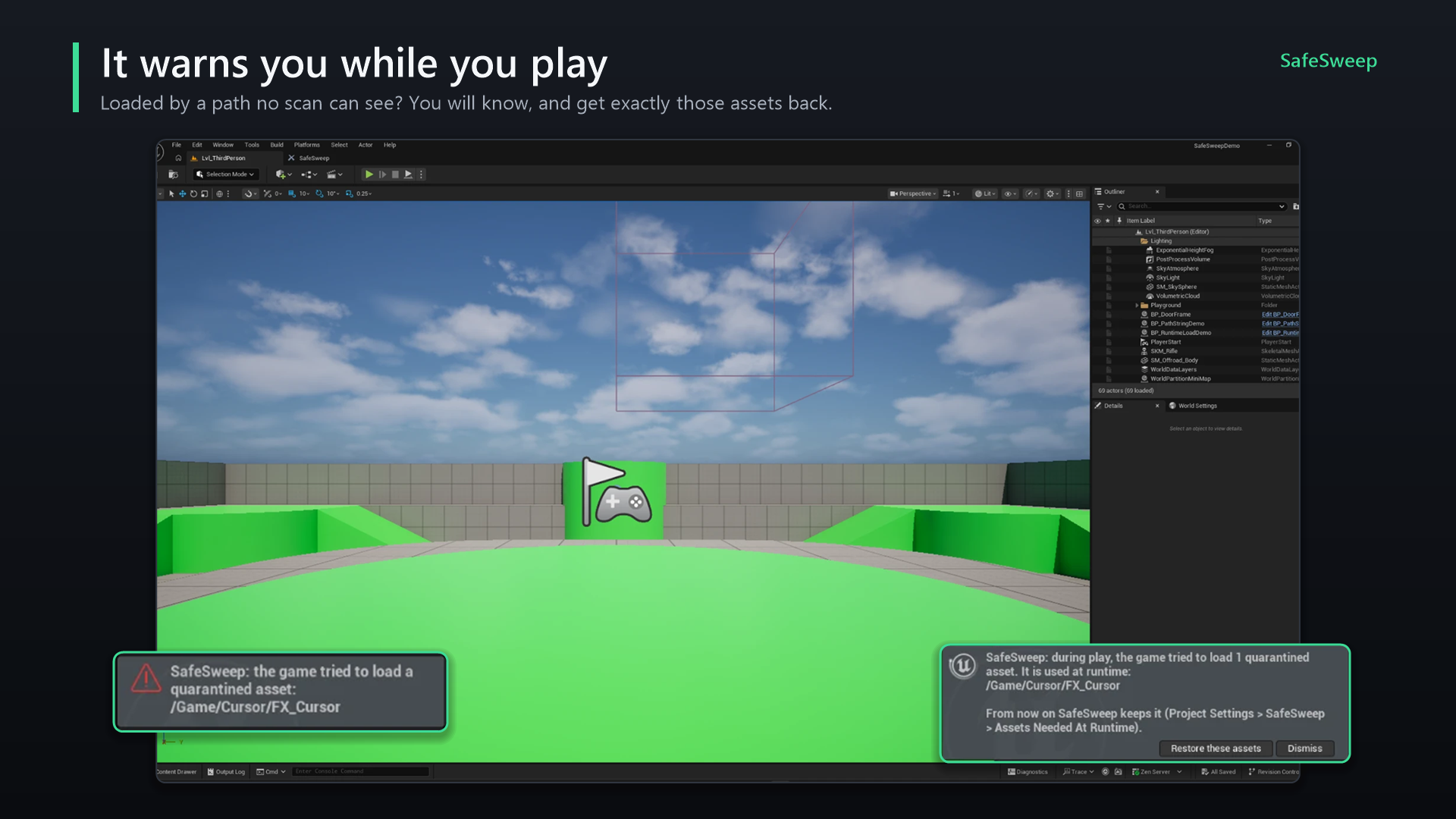
Task: Expand the Playground folder in Outliner
Action: pyautogui.click(x=1137, y=306)
